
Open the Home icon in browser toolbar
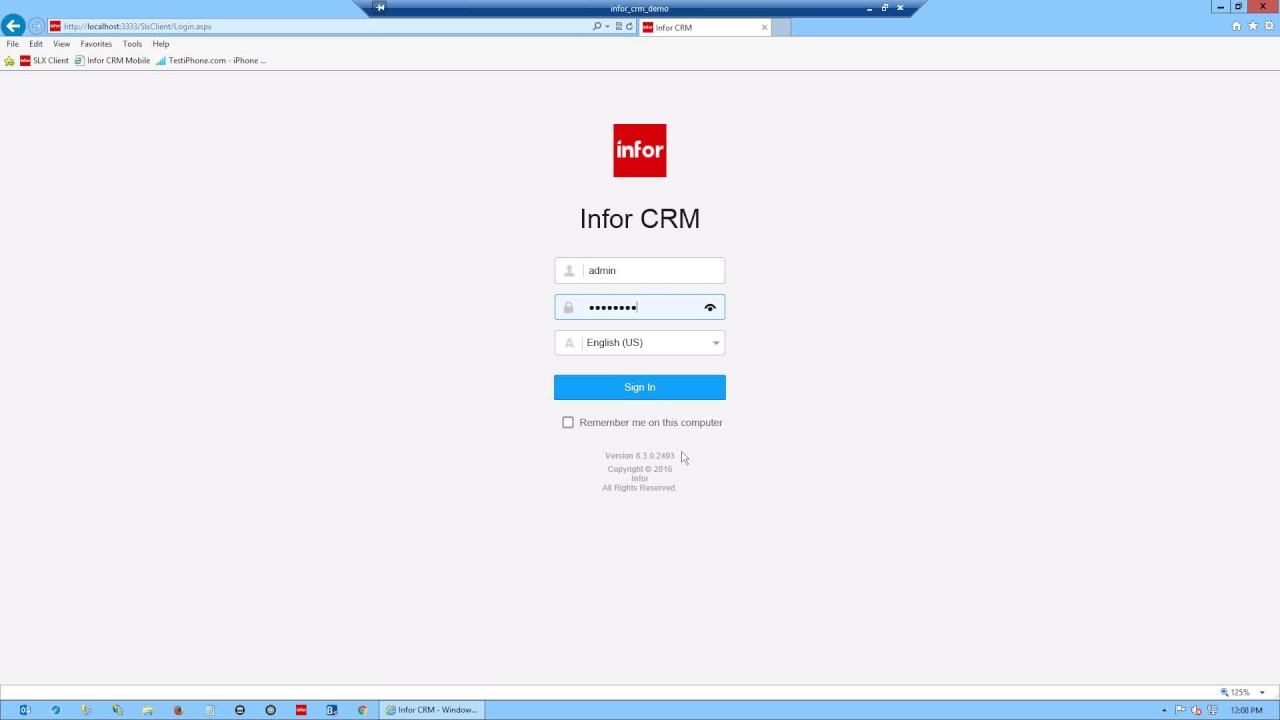(1237, 26)
